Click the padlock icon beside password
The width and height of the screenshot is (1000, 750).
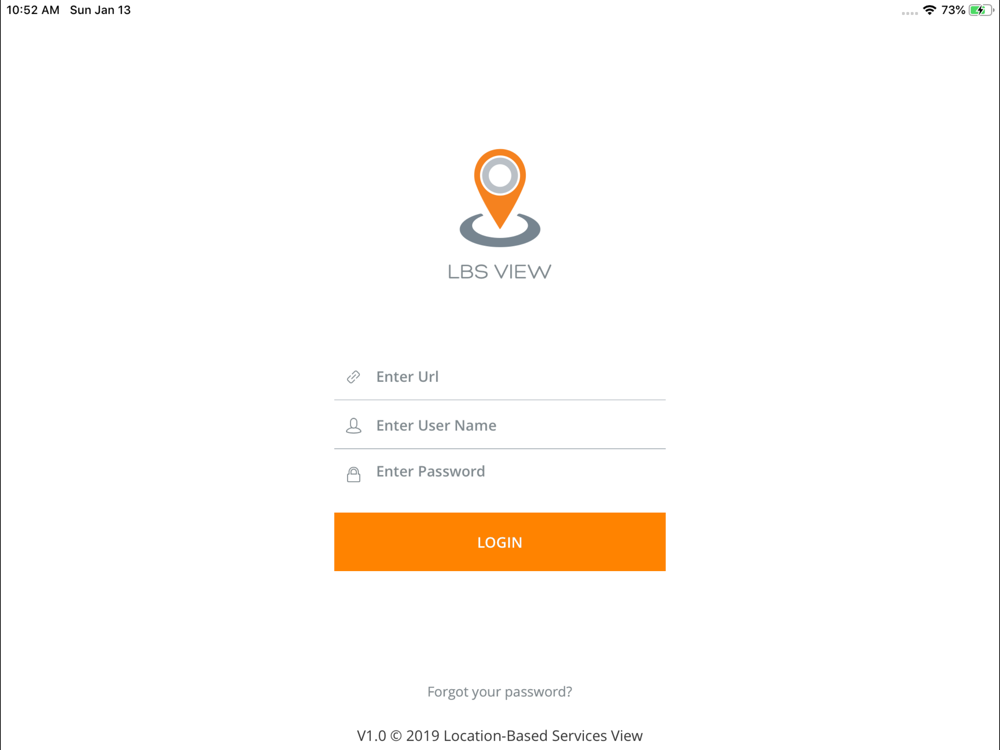[353, 474]
